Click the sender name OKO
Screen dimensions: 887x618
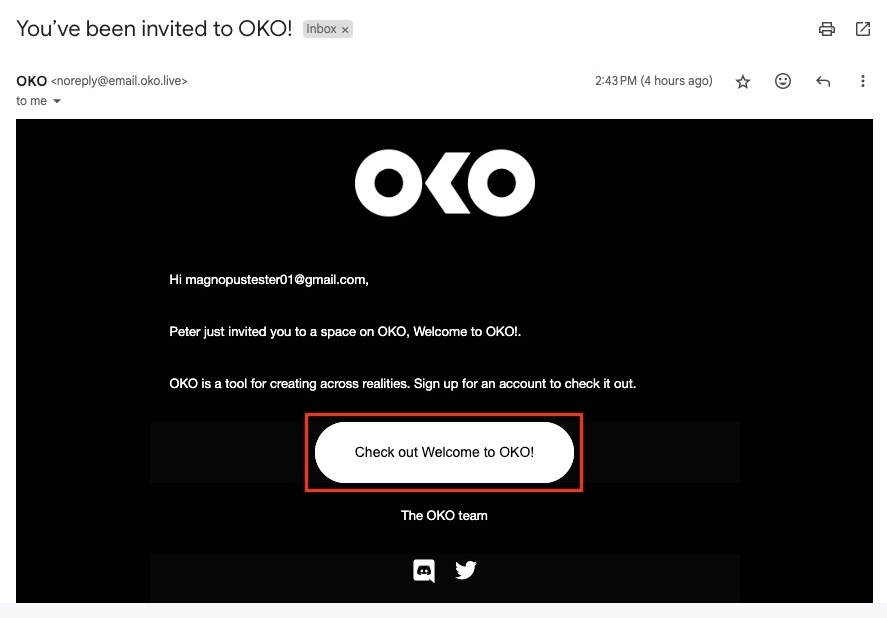click(x=31, y=81)
